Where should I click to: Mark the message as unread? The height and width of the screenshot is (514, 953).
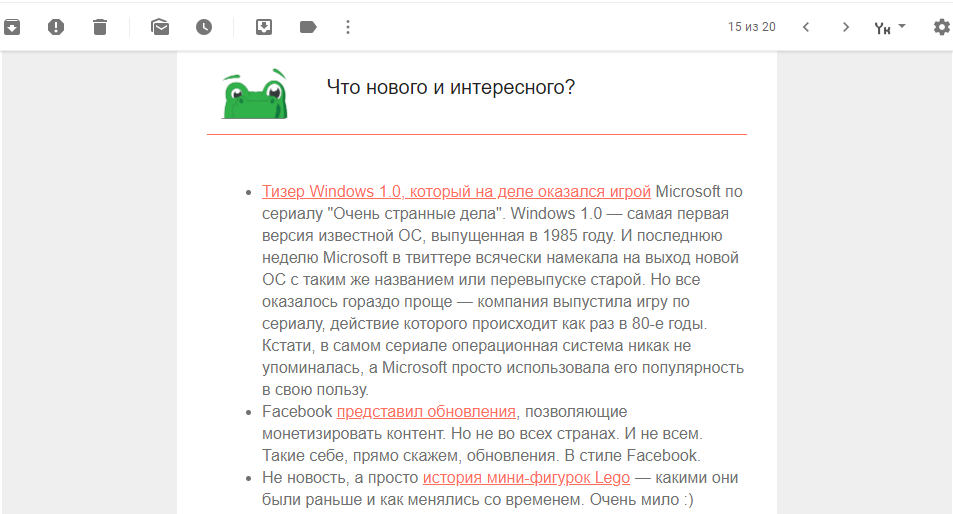[160, 27]
